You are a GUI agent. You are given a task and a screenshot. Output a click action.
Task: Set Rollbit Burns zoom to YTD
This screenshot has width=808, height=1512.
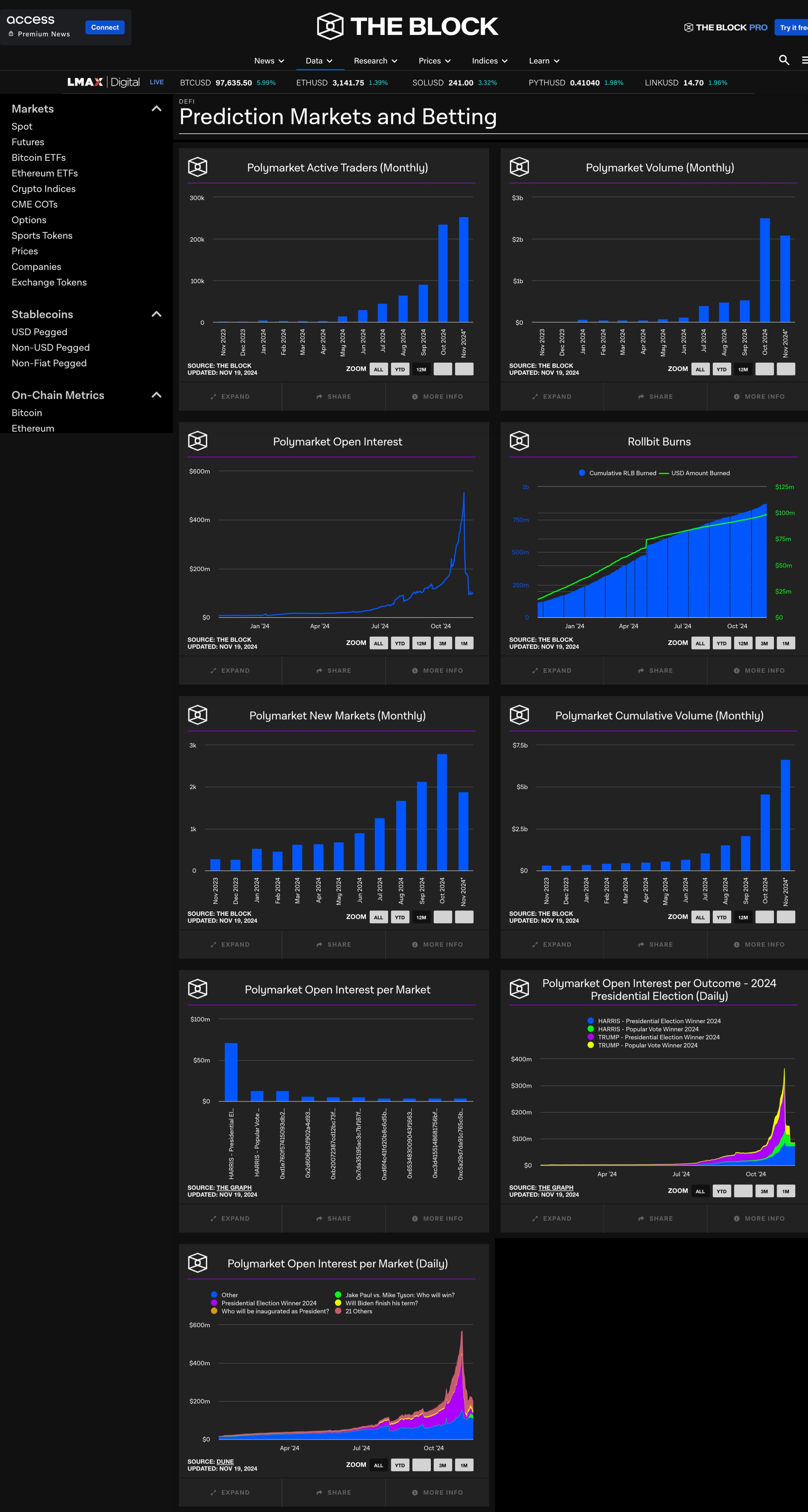[721, 643]
